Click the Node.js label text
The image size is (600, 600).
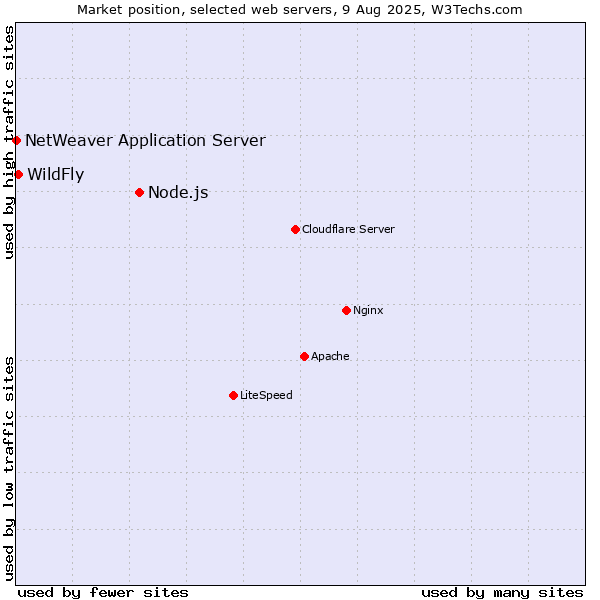coord(178,192)
